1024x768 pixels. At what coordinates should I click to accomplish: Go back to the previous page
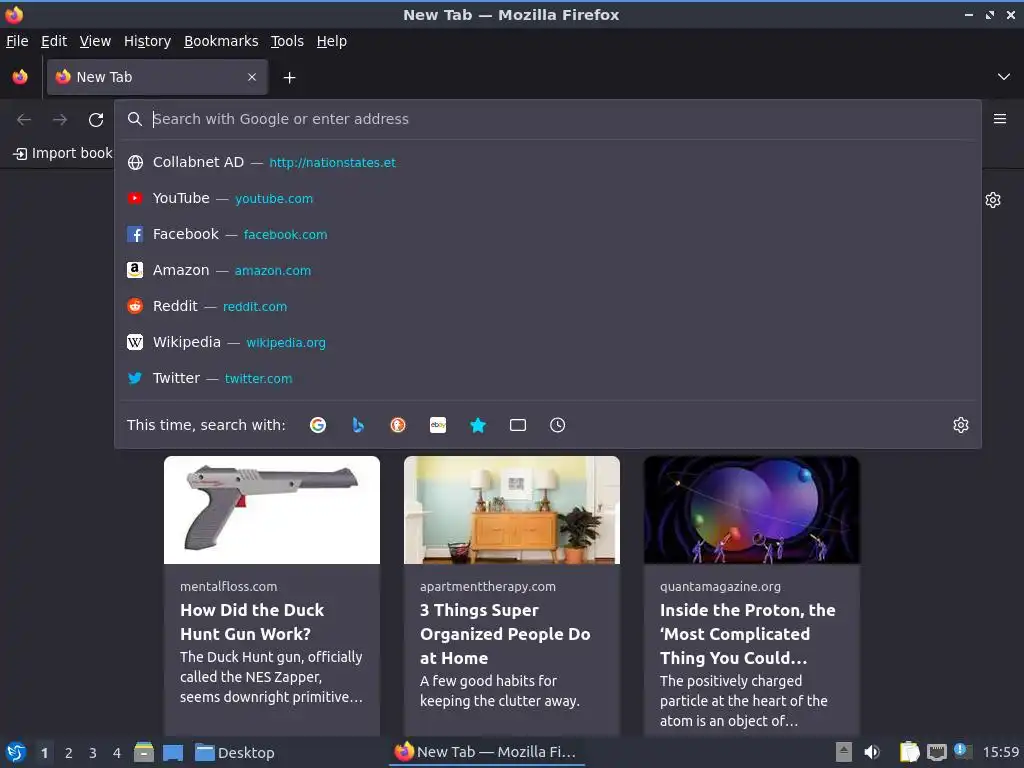pyautogui.click(x=24, y=120)
